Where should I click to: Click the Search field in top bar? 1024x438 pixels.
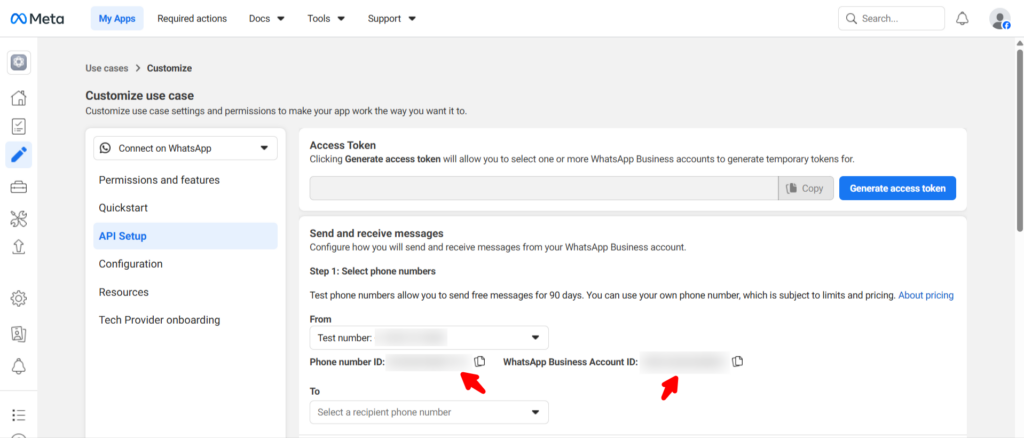(x=891, y=18)
